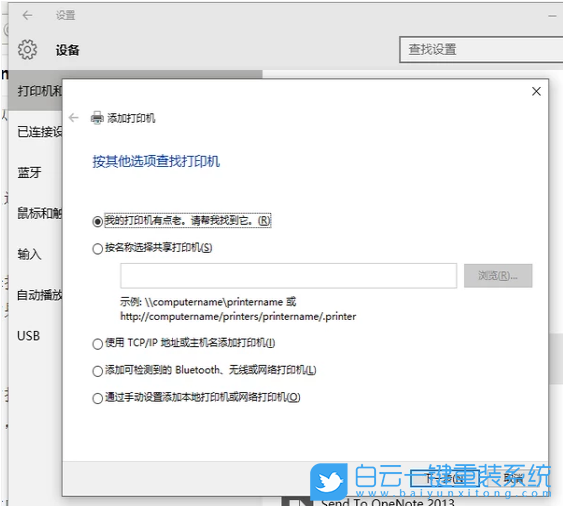Click the 按其他选项查找打印机 heading
The height and width of the screenshot is (506, 563).
pyautogui.click(x=156, y=161)
